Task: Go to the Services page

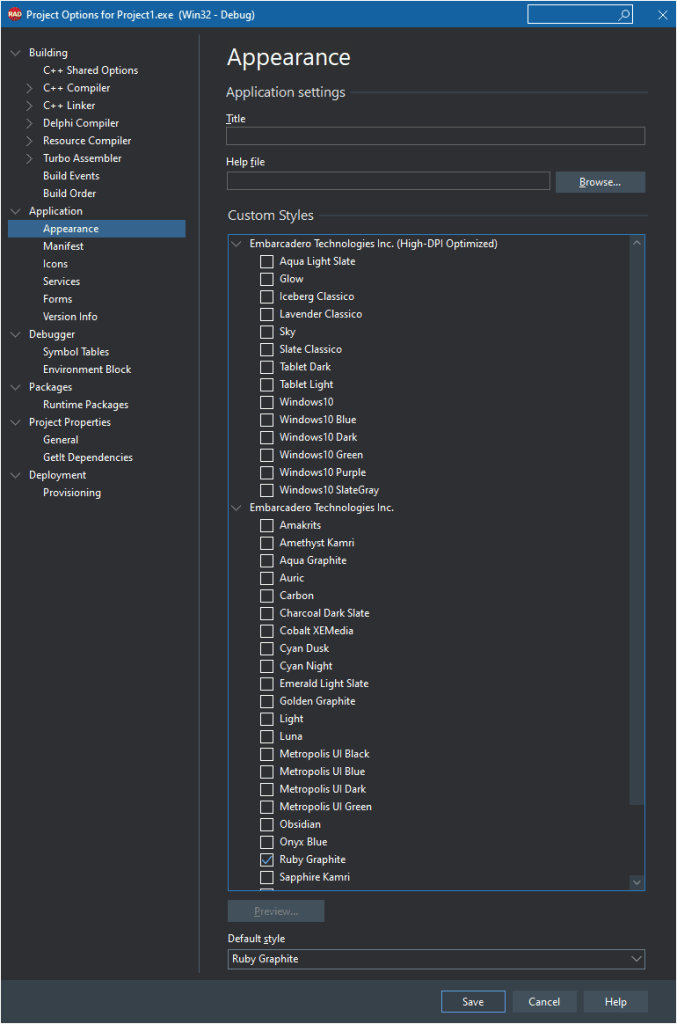Action: tap(61, 281)
